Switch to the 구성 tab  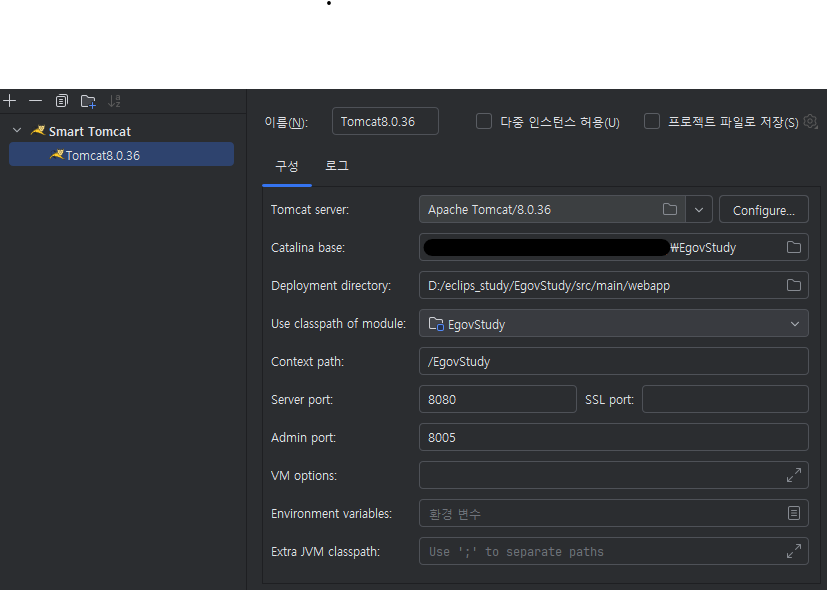click(x=287, y=166)
